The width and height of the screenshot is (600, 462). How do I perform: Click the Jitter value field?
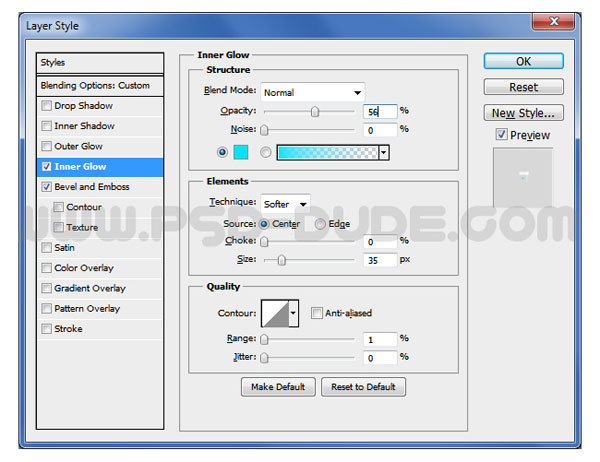(x=380, y=358)
